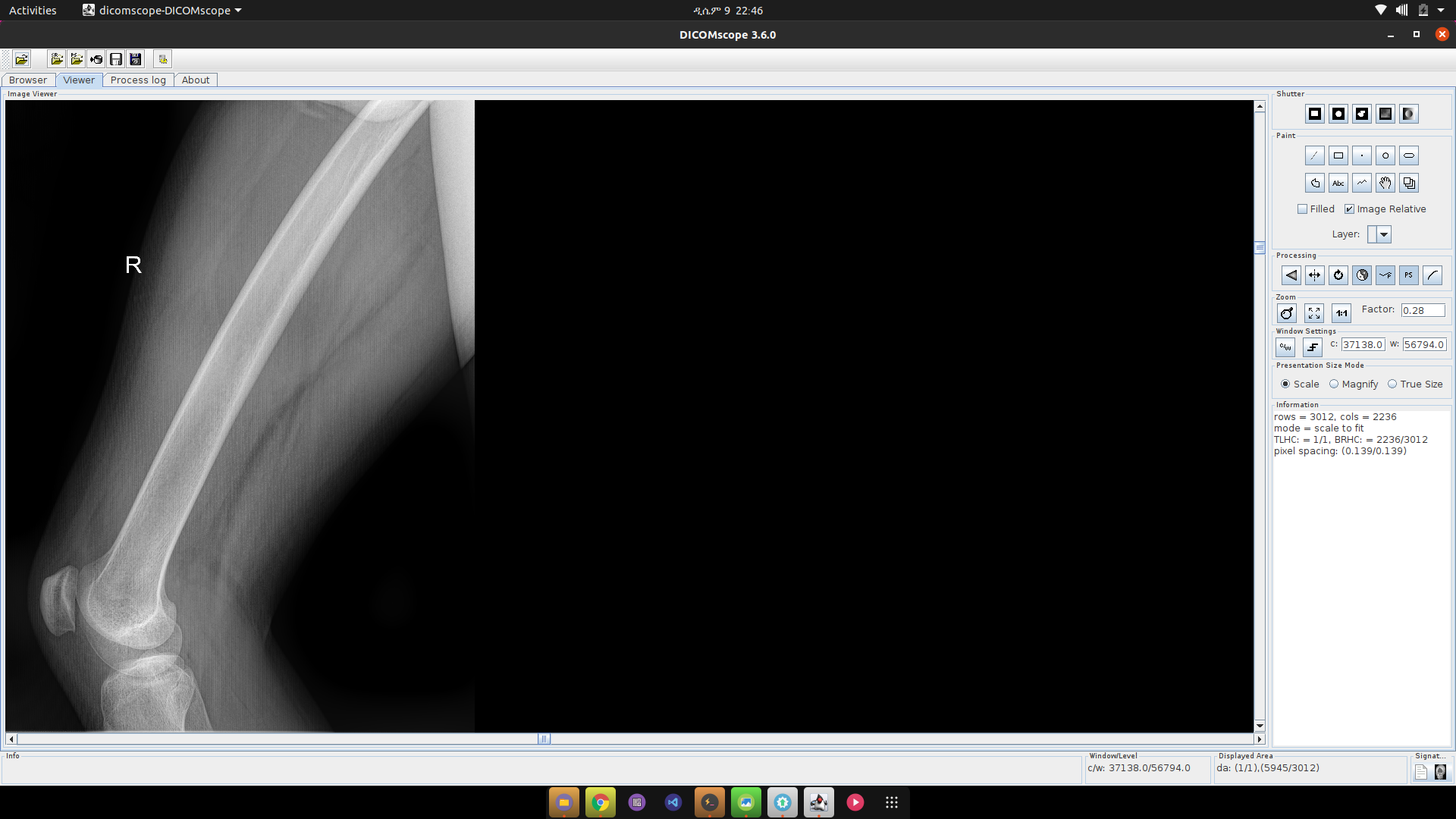Select the hand move annotation tool
Viewport: 1456px width, 819px height.
click(x=1385, y=183)
